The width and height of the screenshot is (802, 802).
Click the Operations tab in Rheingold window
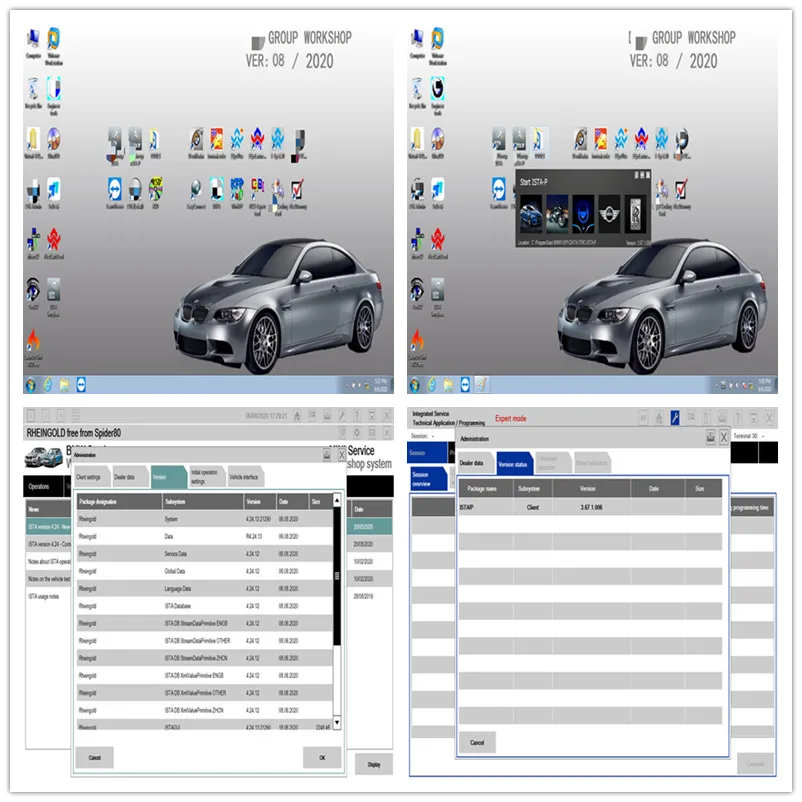pyautogui.click(x=41, y=486)
